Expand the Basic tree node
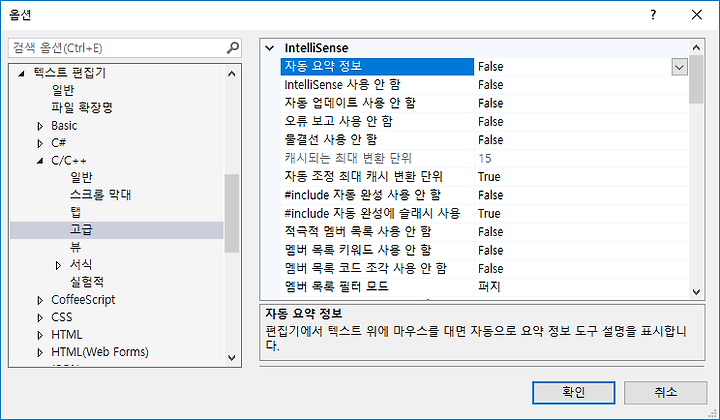 tap(40, 126)
